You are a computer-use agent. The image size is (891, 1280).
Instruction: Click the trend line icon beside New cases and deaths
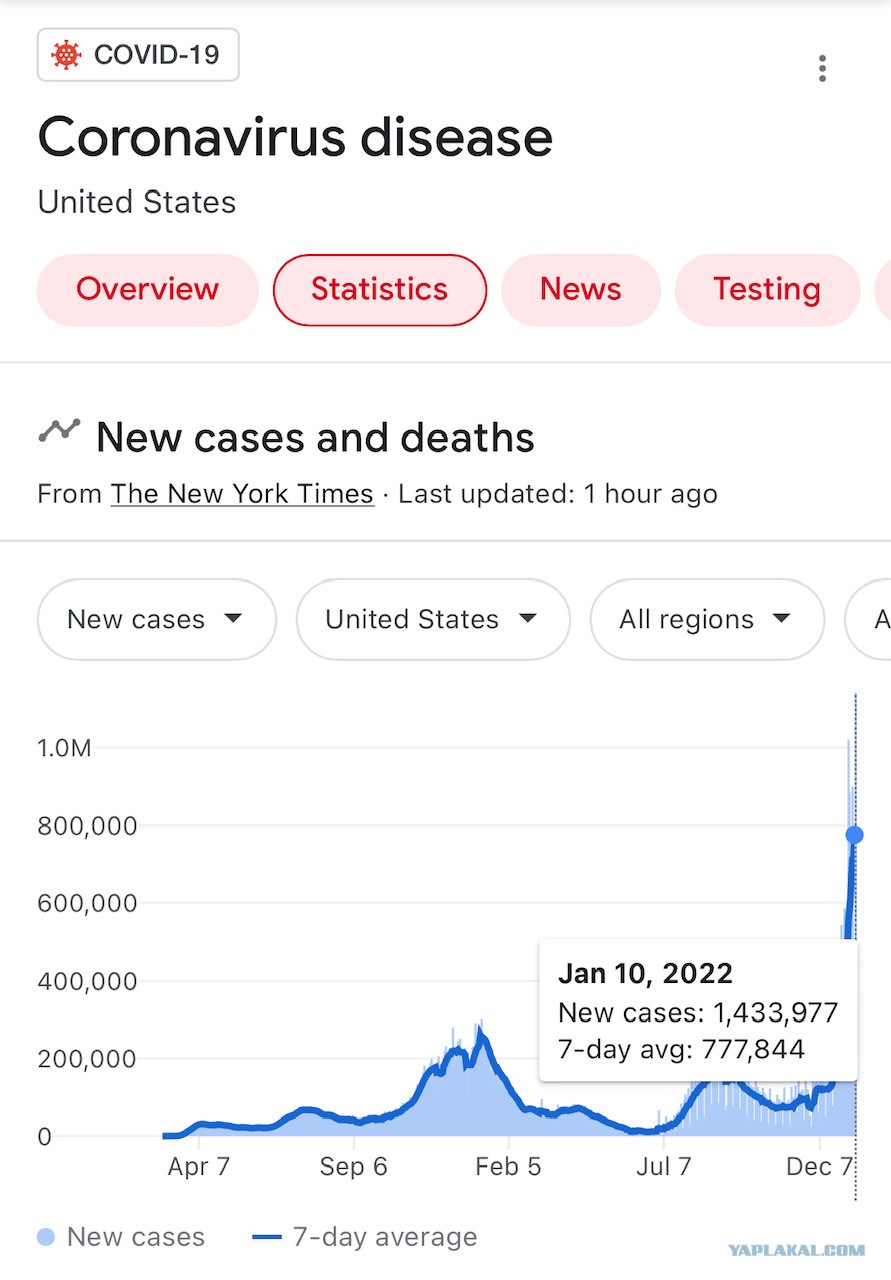tap(59, 431)
